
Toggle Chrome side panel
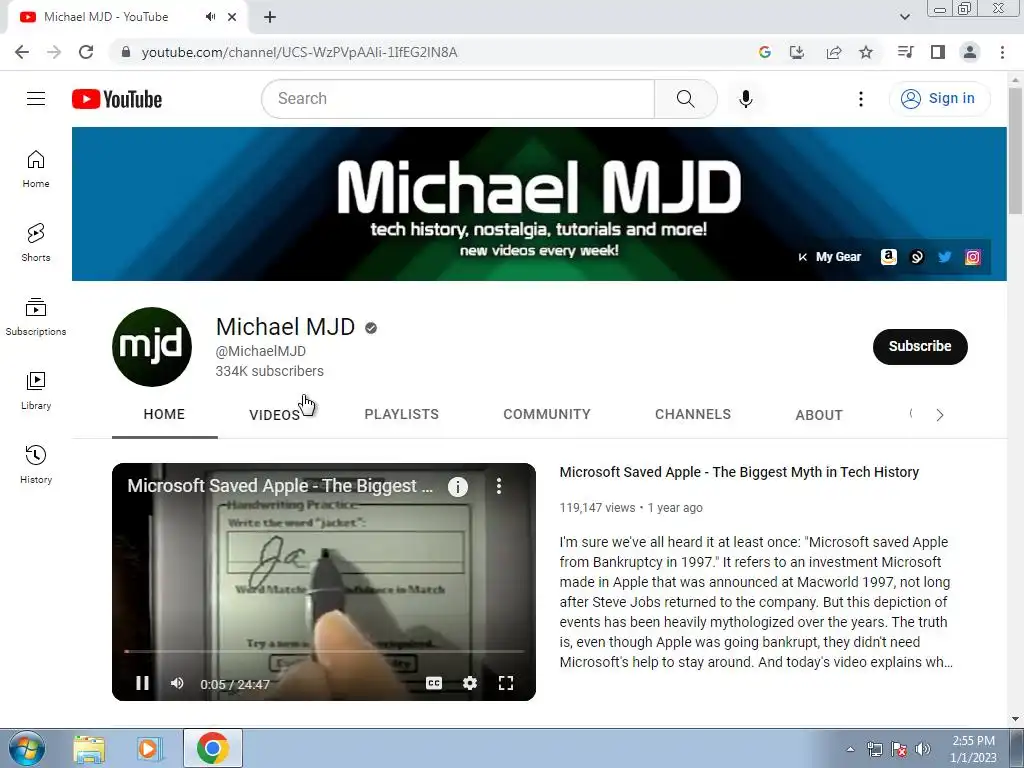coord(938,52)
